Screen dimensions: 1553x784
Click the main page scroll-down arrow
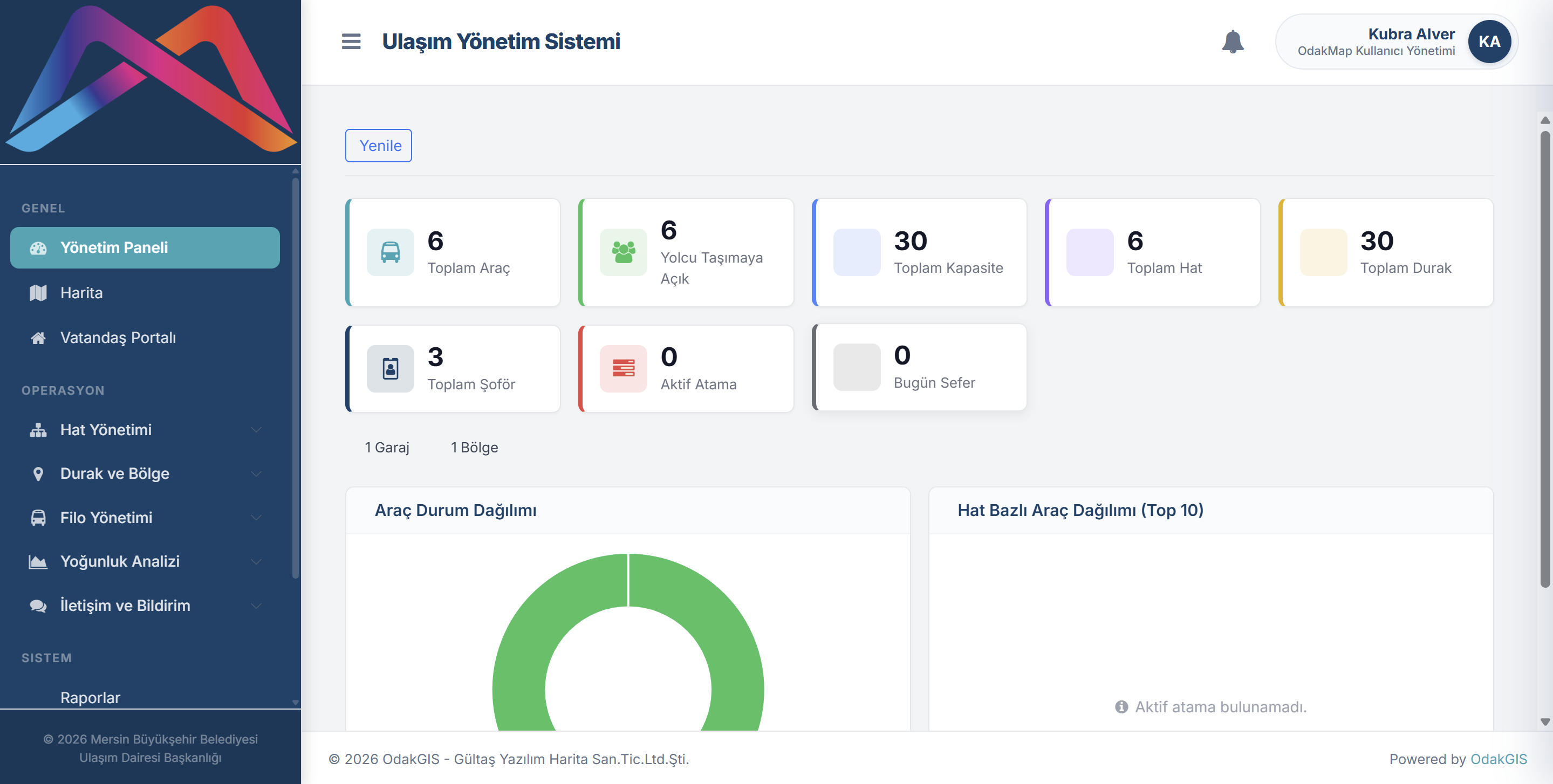(1544, 721)
